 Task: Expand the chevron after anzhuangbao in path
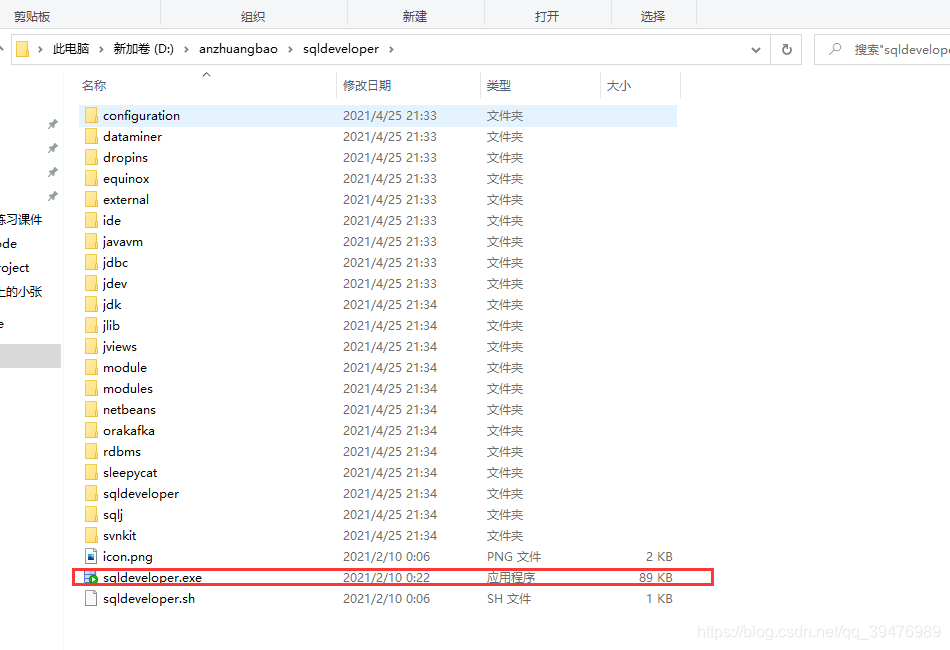pos(290,49)
